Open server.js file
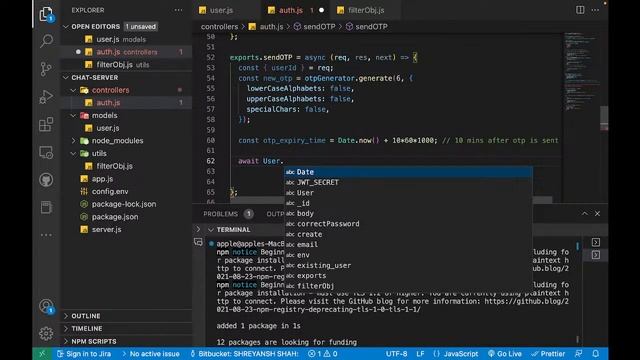640x360 pixels. [127, 229]
